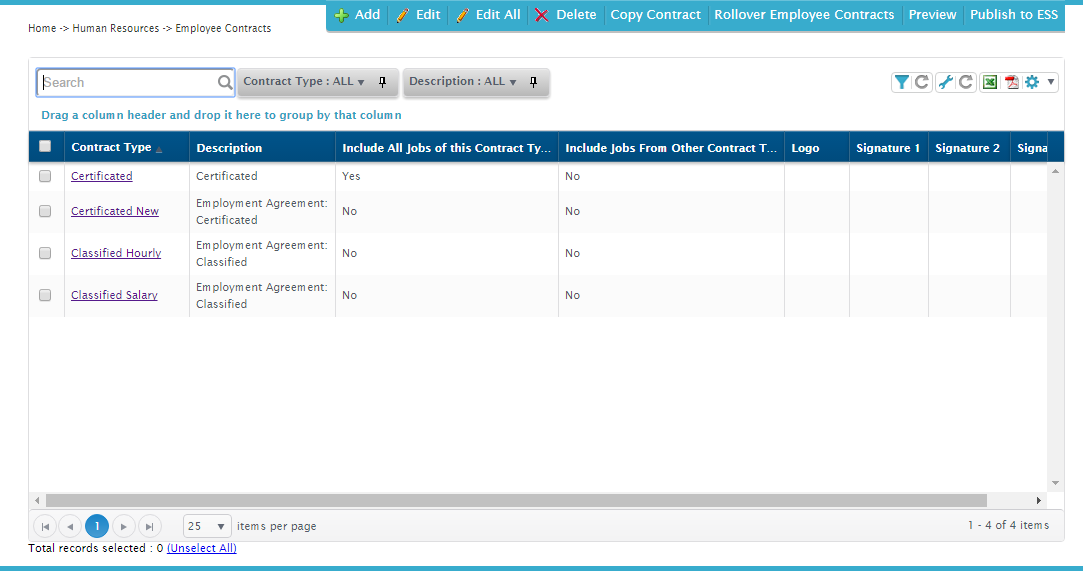Export the grid to Excel
Screen dimensions: 1083x571
coord(990,83)
